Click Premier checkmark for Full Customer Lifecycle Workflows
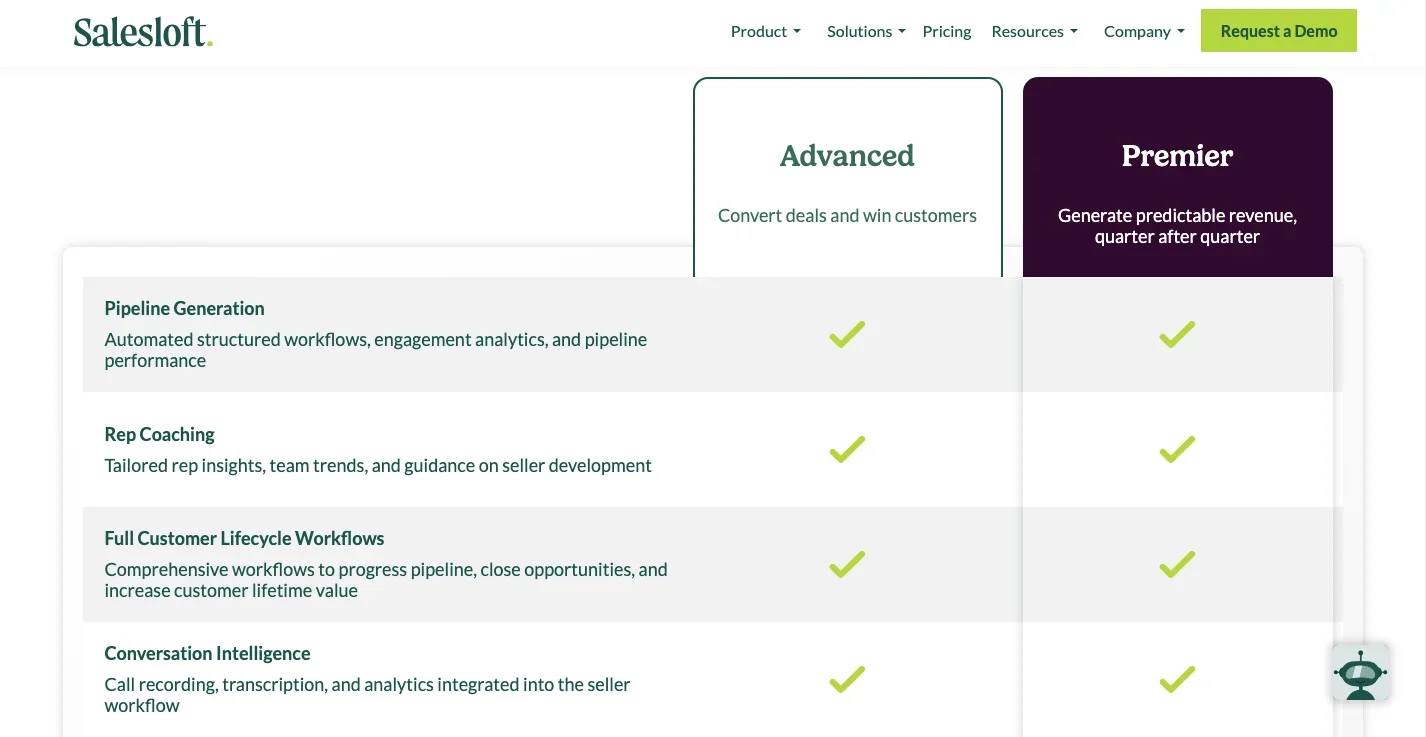 click(x=1177, y=564)
